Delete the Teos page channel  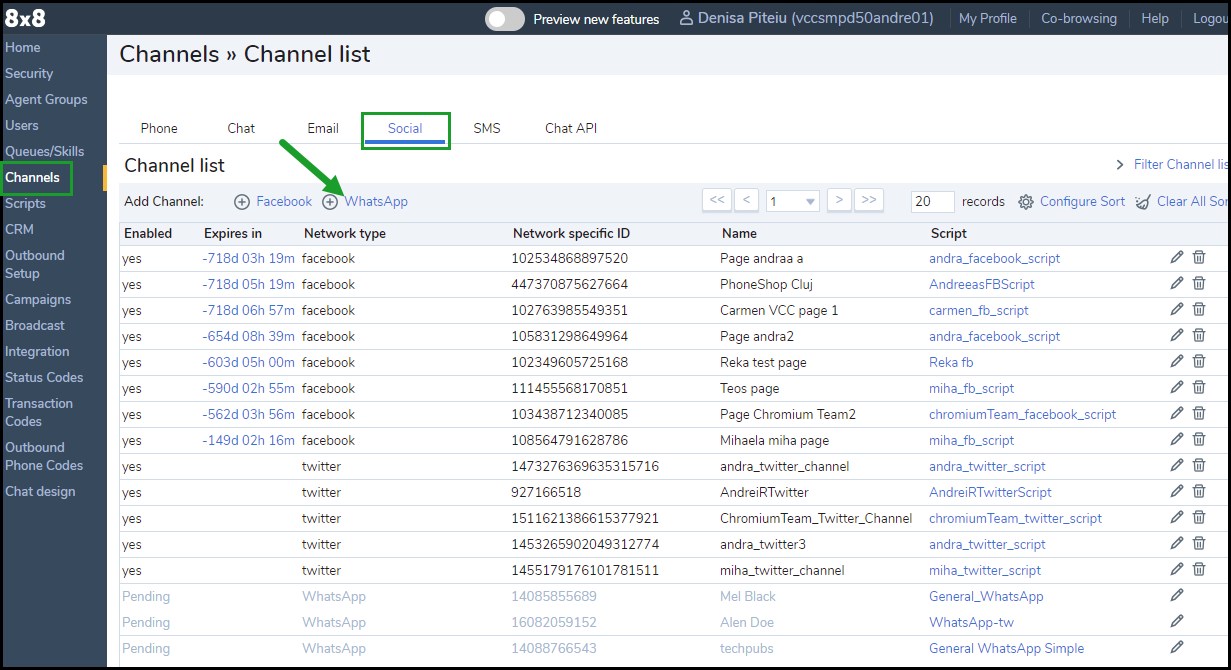(x=1199, y=387)
